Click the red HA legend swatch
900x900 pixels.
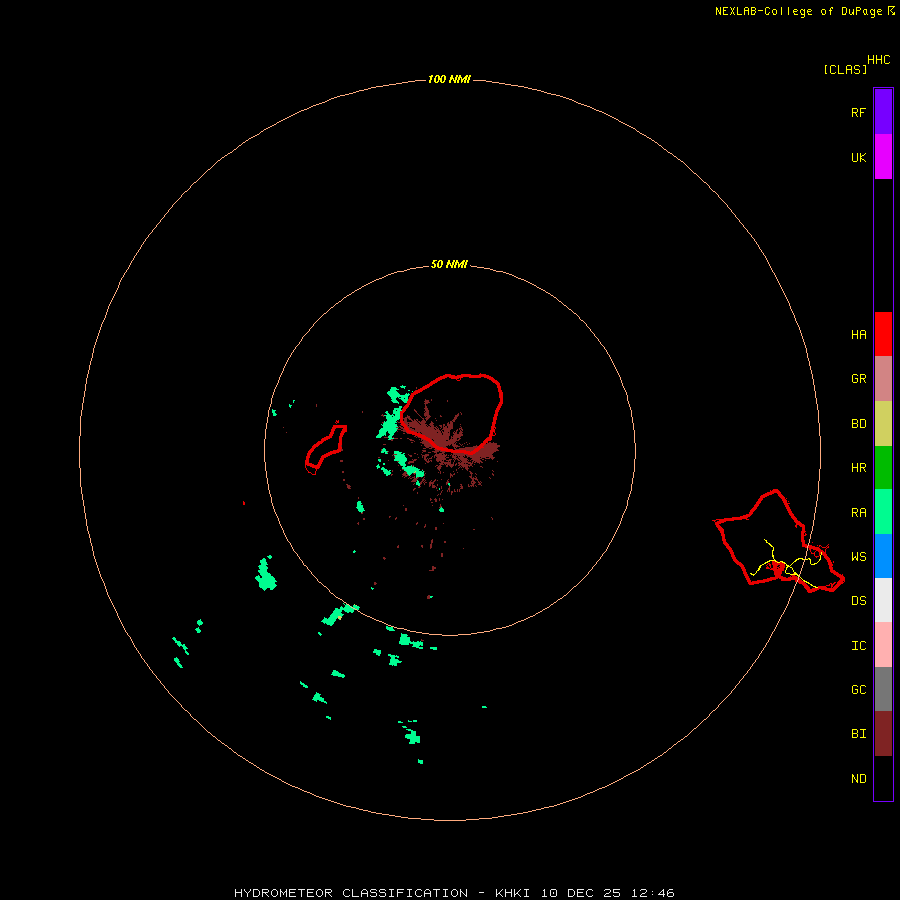coord(883,334)
